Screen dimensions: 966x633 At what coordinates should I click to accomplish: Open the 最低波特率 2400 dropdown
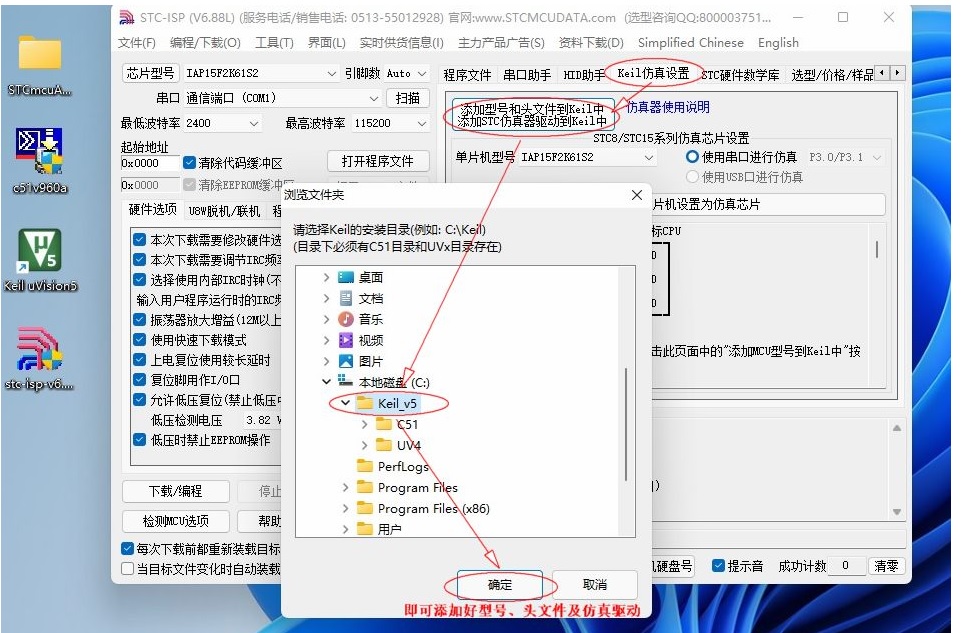[x=222, y=123]
